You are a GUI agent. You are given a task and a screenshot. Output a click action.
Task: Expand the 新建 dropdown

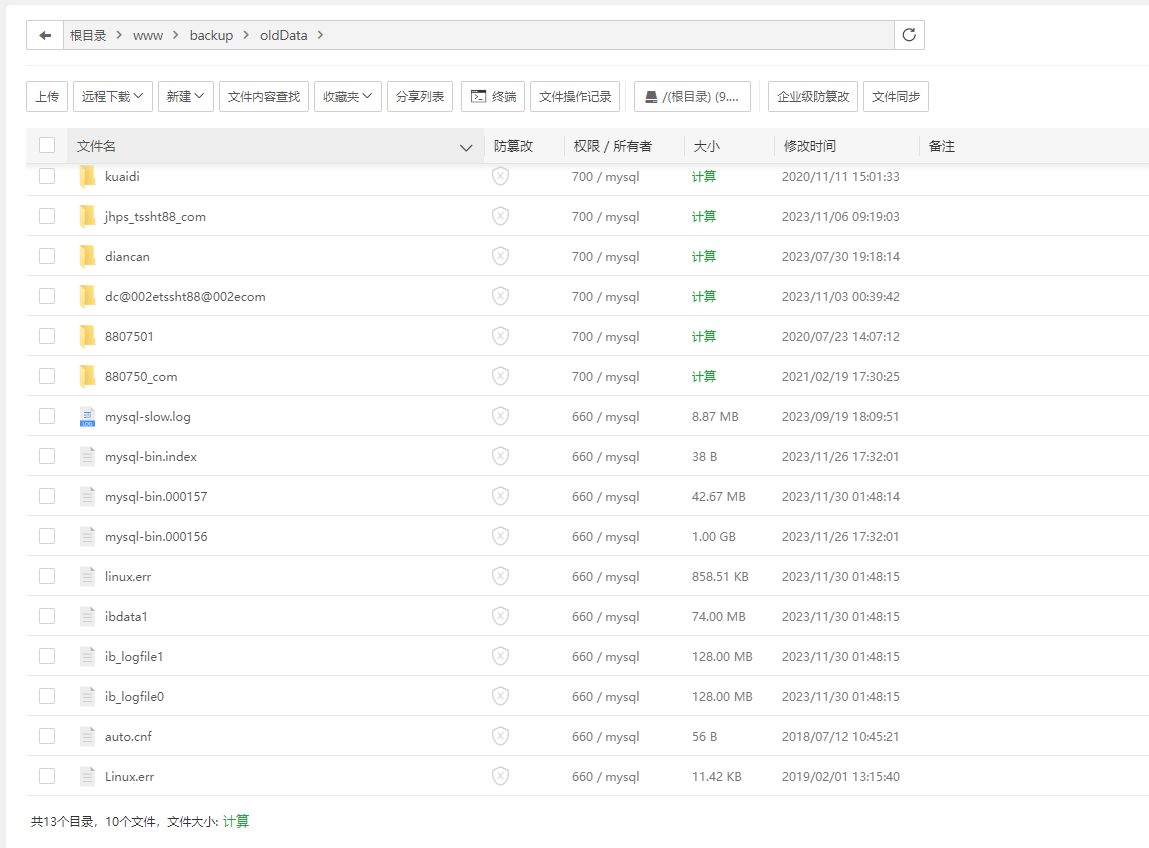click(x=186, y=97)
